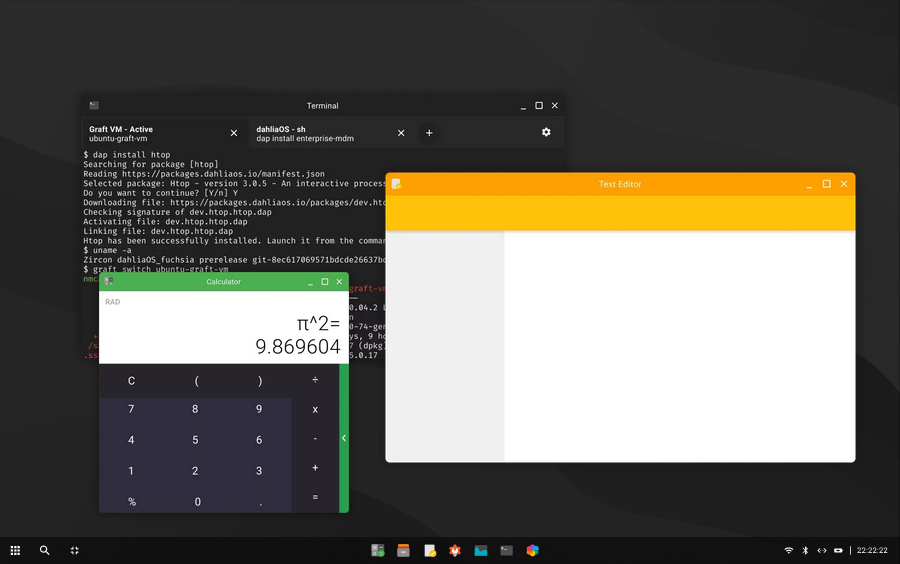Viewport: 900px width, 564px height.
Task: Select the Graft VM - Active tab
Action: 150,133
